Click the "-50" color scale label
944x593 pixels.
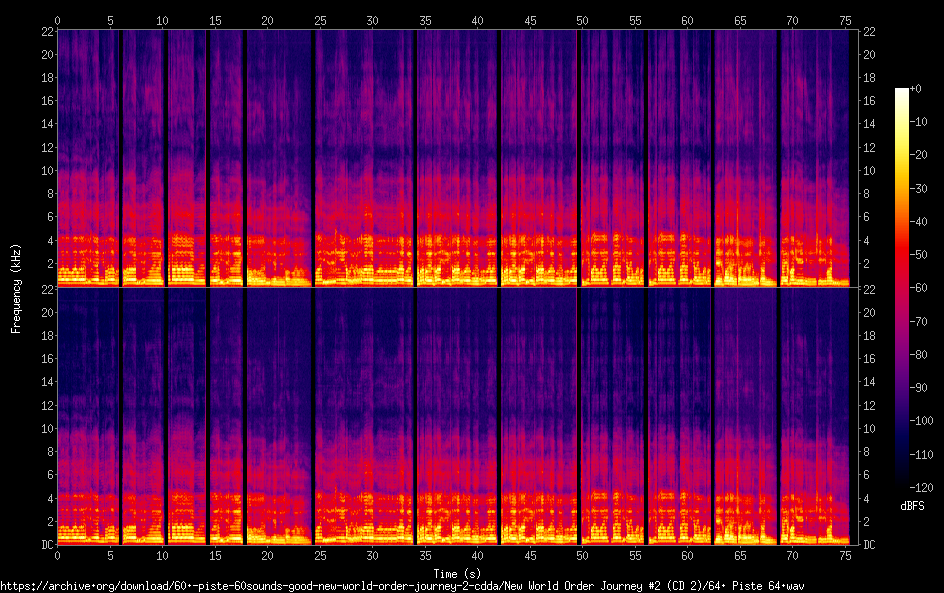pos(918,255)
